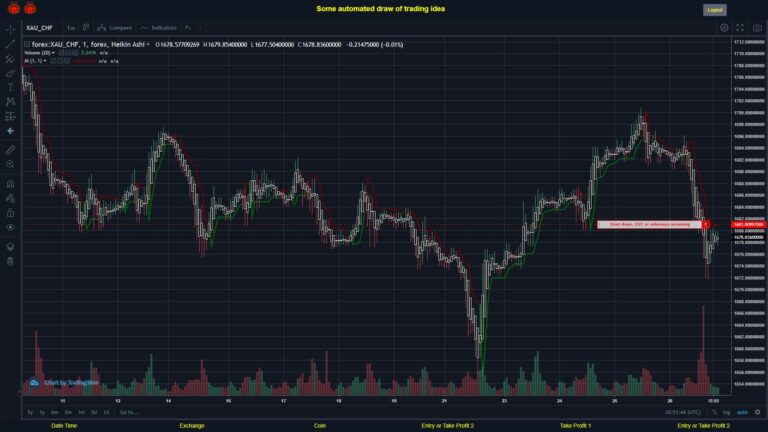
Task: Open the prediction and measurement tools
Action: (x=10, y=116)
